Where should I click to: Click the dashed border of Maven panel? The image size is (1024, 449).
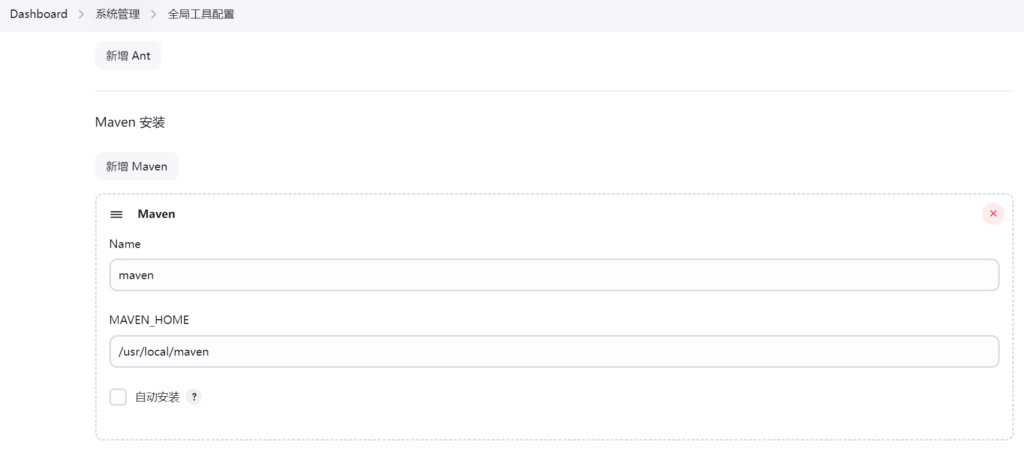(x=96, y=320)
